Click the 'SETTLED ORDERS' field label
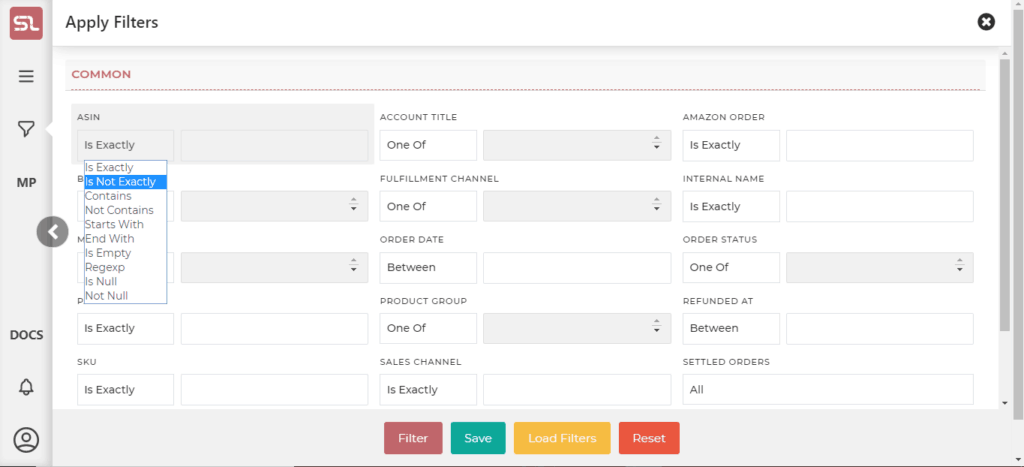Image resolution: width=1024 pixels, height=467 pixels. click(x=726, y=362)
